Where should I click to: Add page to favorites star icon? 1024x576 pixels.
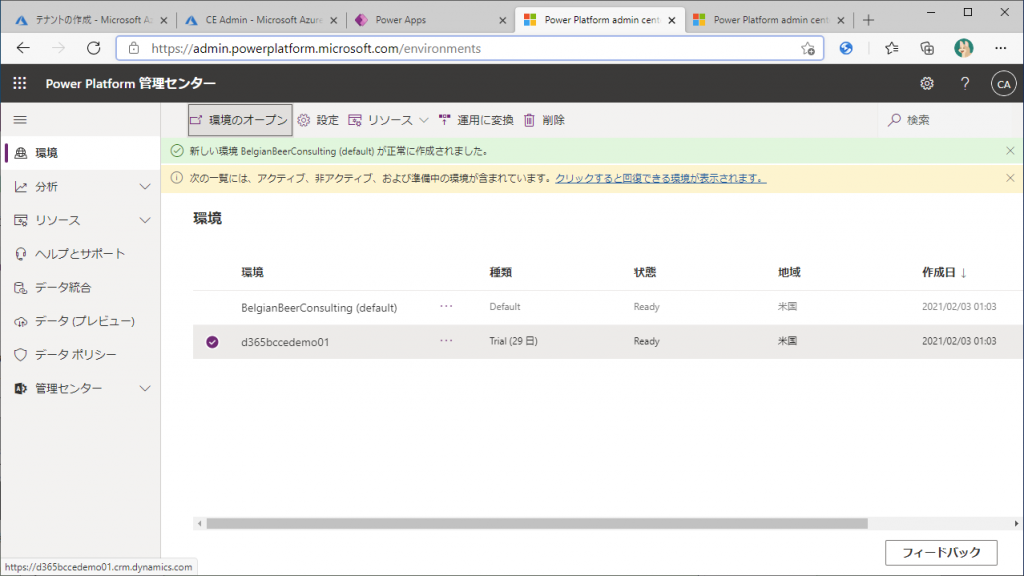tap(808, 48)
